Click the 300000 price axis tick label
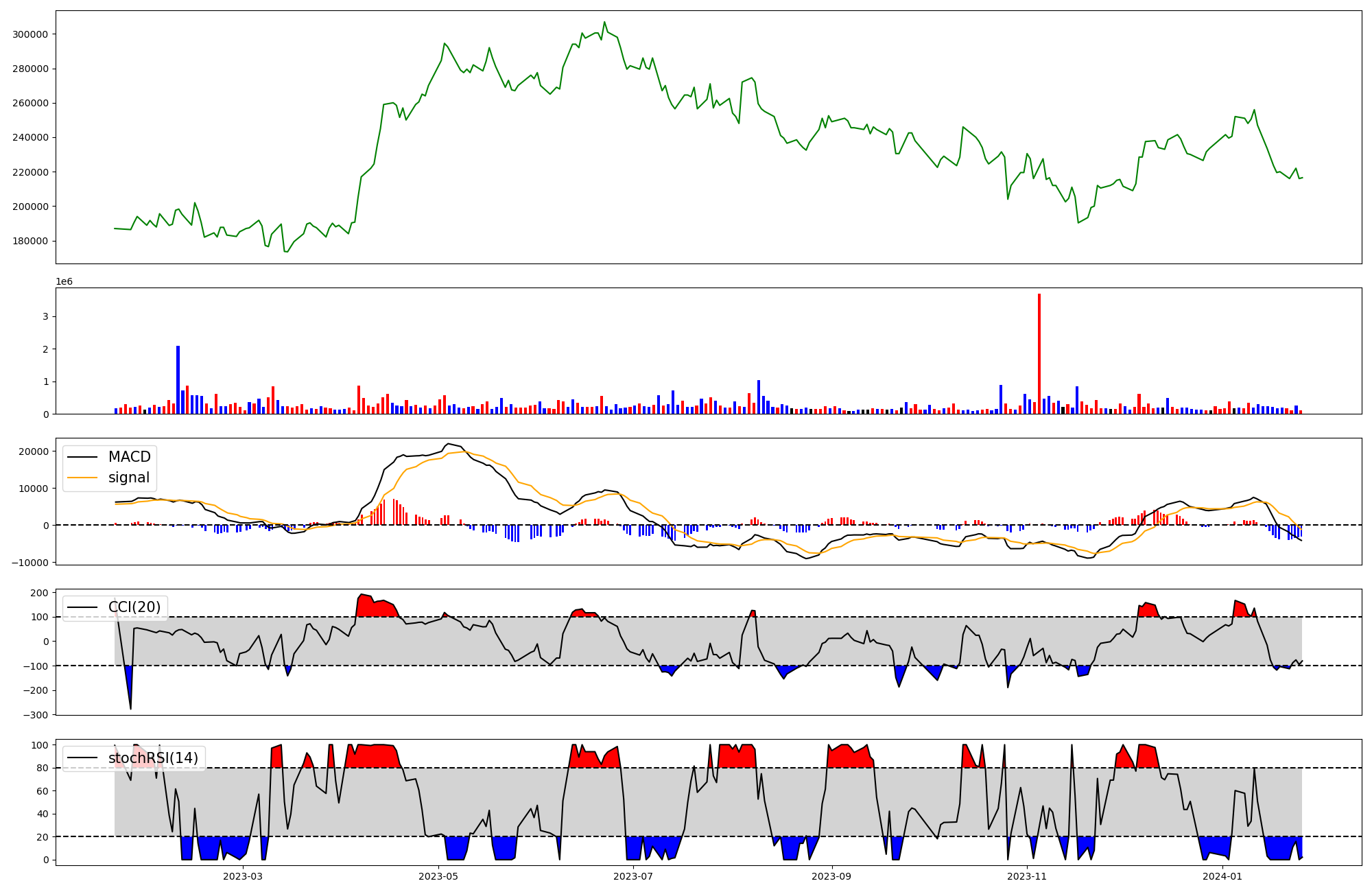This screenshot has width=1372, height=892. (30, 34)
